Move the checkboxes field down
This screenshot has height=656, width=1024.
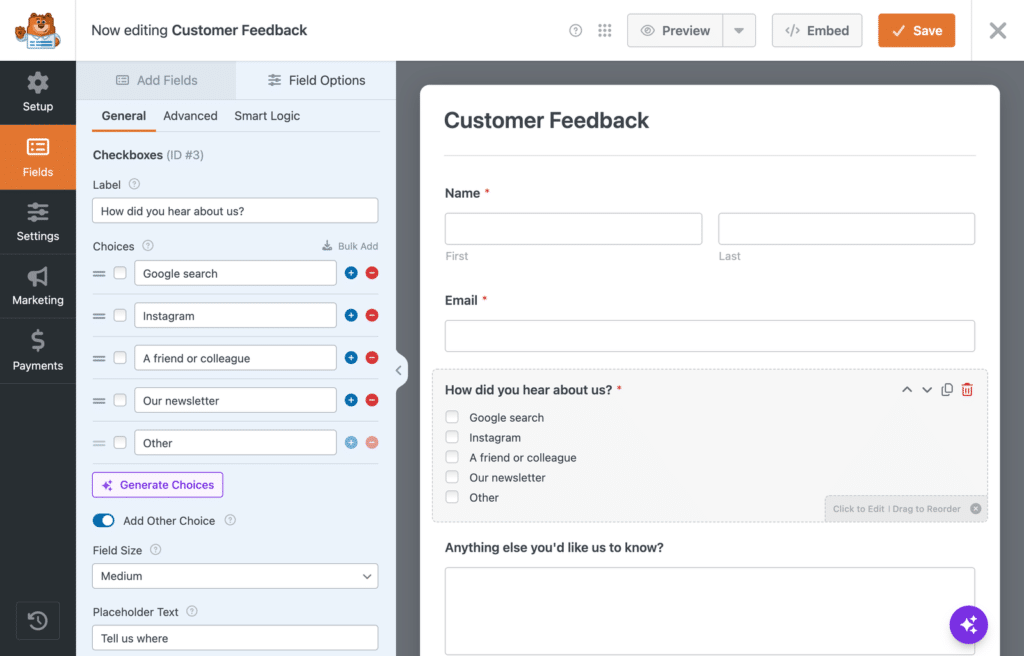click(x=927, y=390)
